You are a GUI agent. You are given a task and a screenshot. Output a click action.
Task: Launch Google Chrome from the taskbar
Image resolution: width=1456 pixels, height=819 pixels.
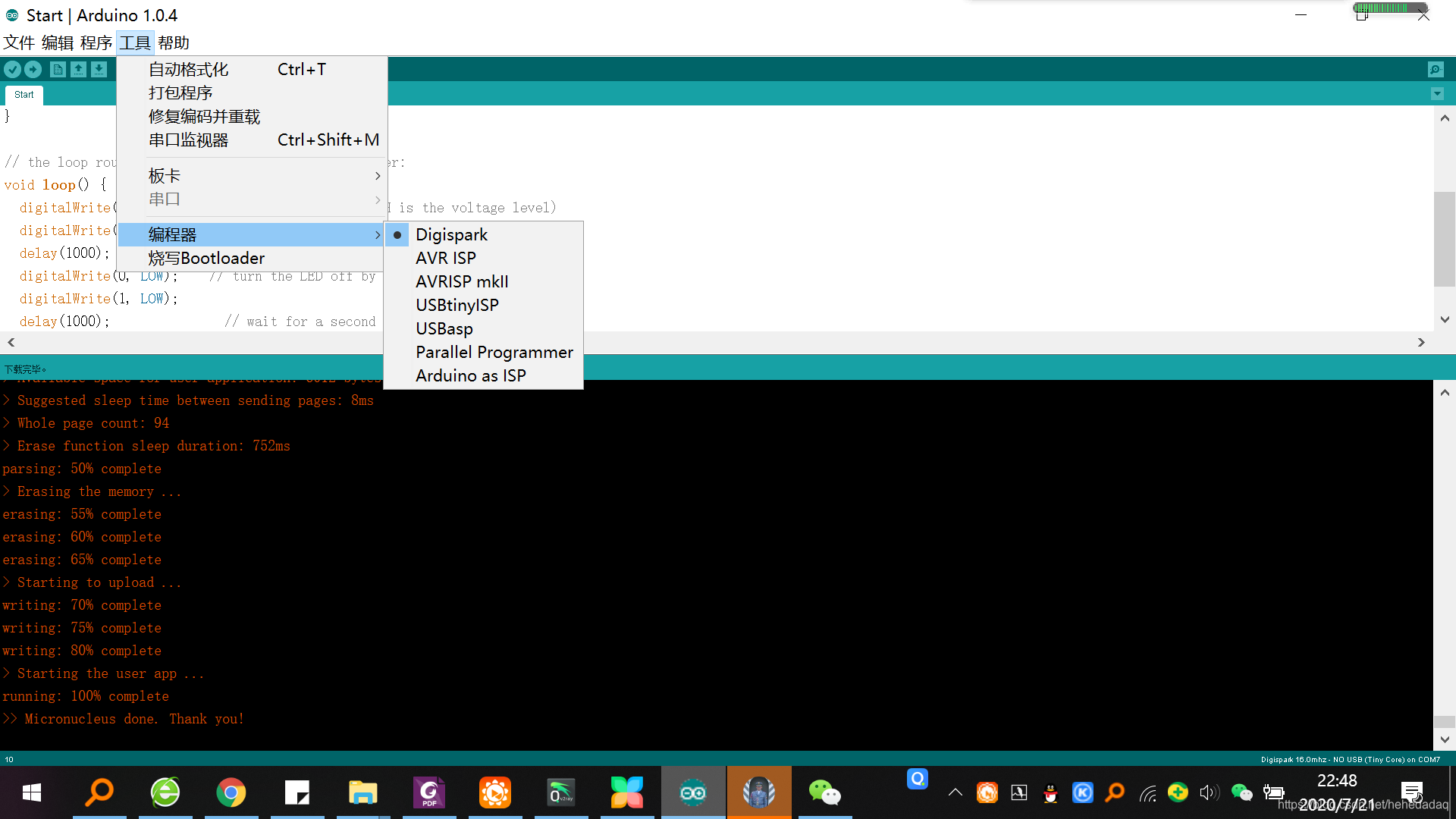click(x=231, y=792)
